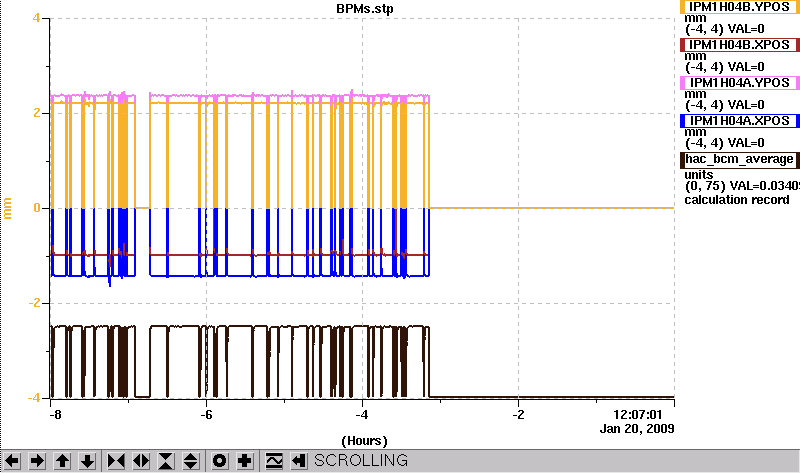The height and width of the screenshot is (473, 800).
Task: Click the 12:07:01 time label
Action: (638, 415)
